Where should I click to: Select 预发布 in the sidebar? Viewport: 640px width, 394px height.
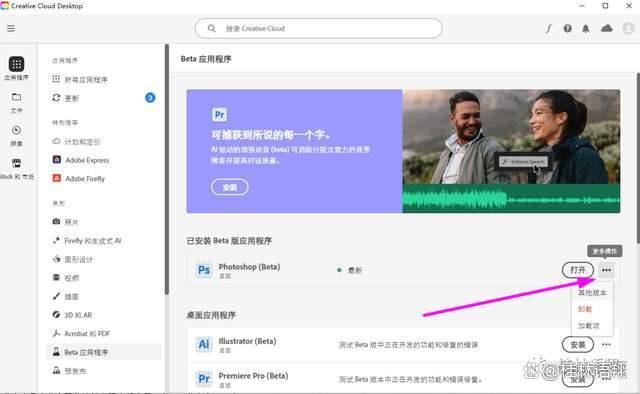coord(69,371)
